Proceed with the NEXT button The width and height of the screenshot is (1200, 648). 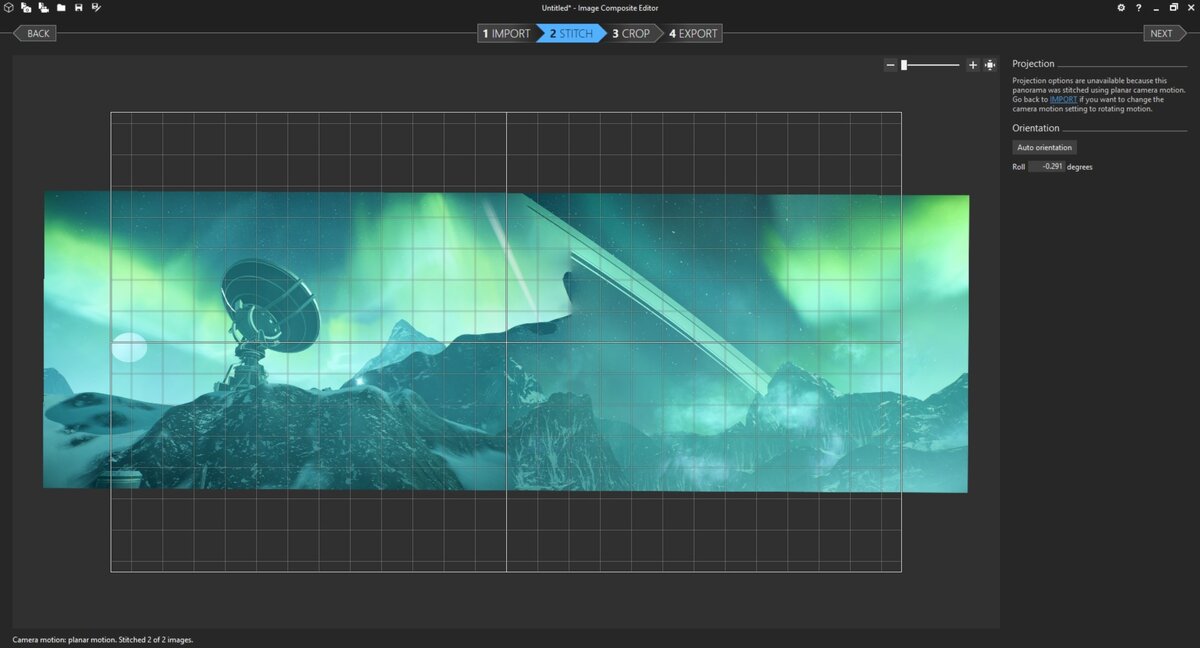[1165, 33]
